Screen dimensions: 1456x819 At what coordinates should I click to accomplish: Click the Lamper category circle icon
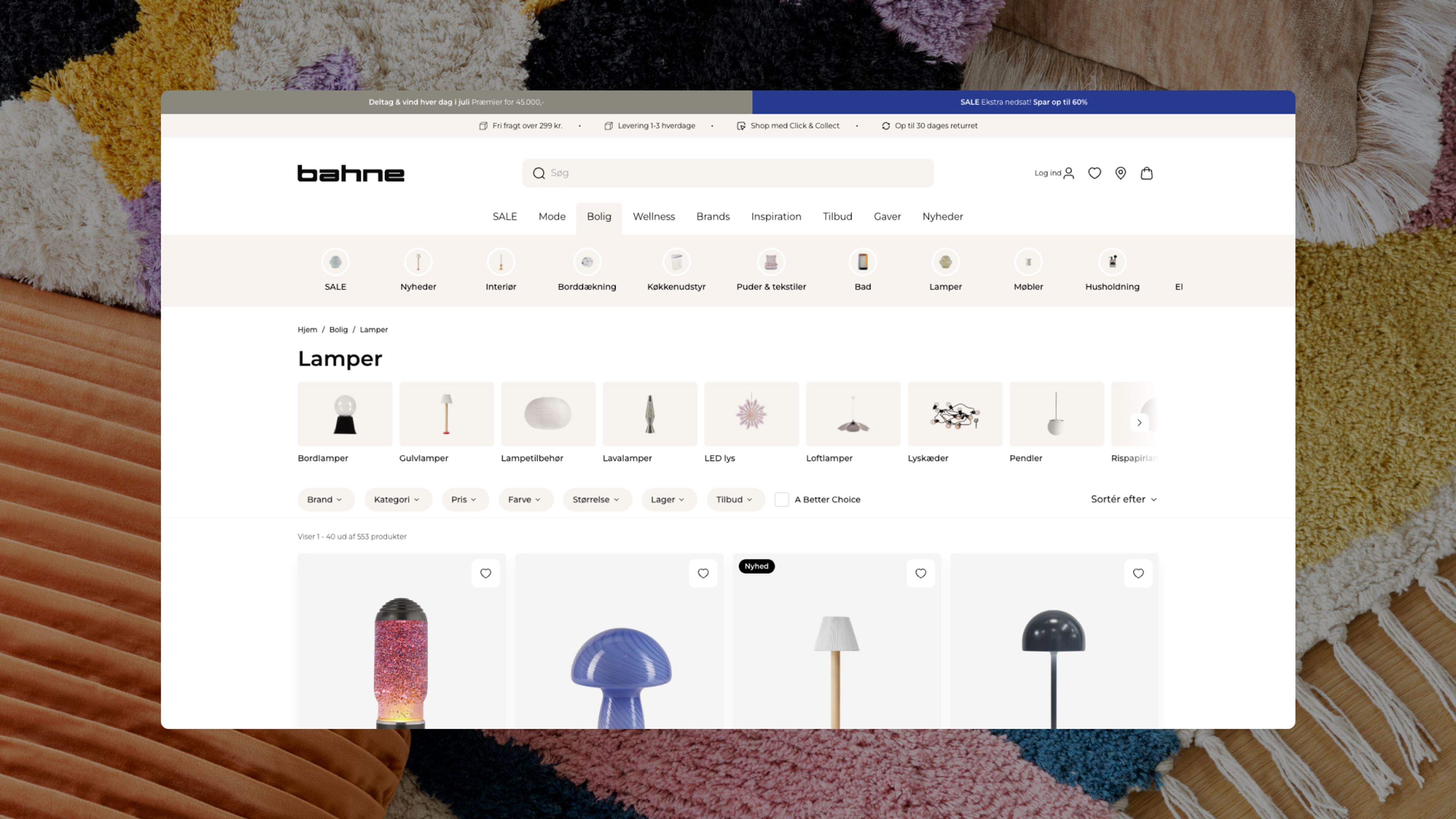point(945,262)
